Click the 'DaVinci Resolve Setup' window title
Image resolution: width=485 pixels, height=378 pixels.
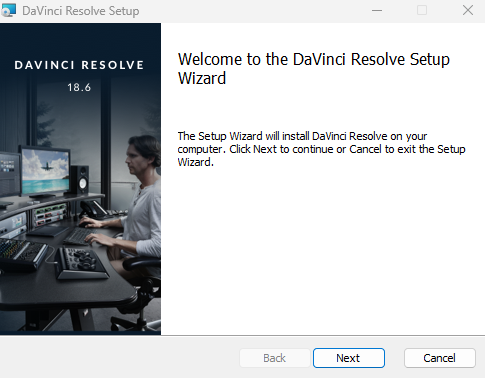point(81,11)
